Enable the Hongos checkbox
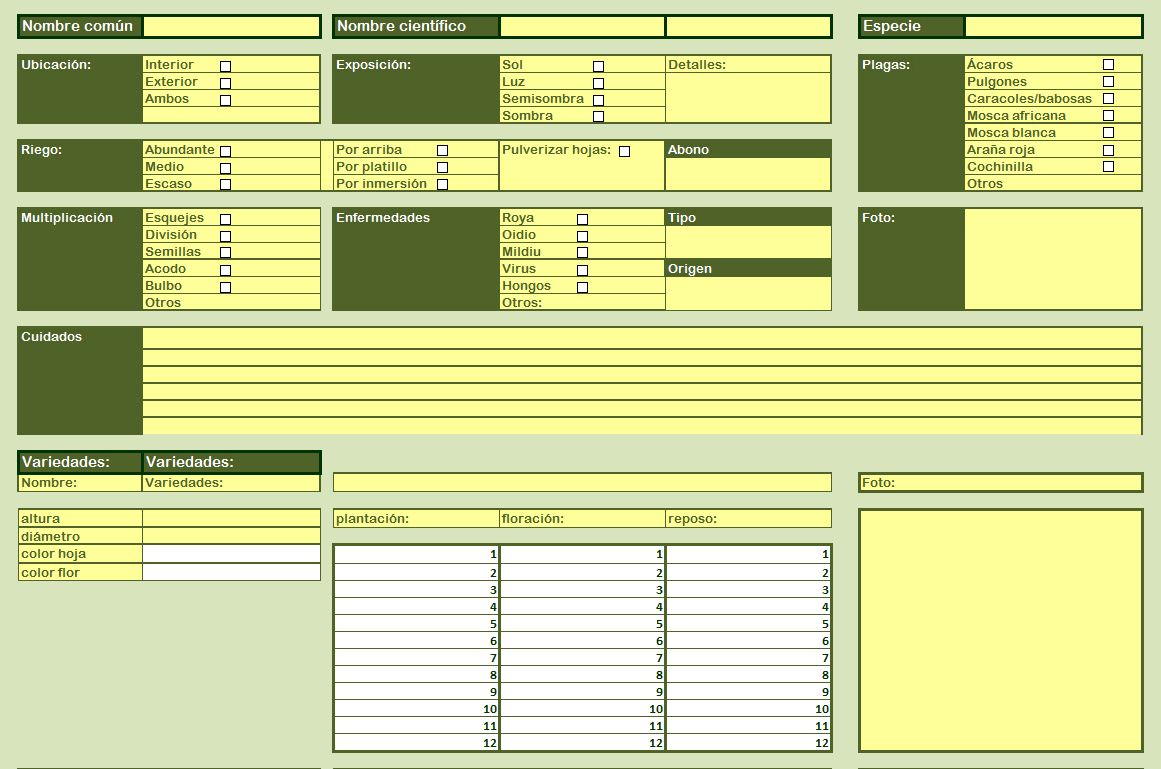The image size is (1161, 769). (x=583, y=288)
